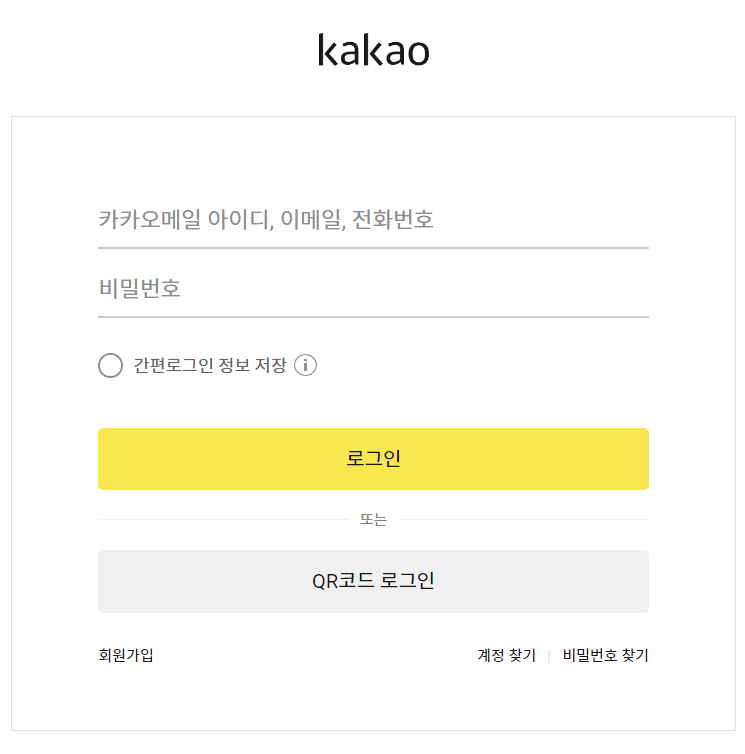The width and height of the screenshot is (745, 754).
Task: Click the 또는 divider text
Action: click(x=373, y=520)
